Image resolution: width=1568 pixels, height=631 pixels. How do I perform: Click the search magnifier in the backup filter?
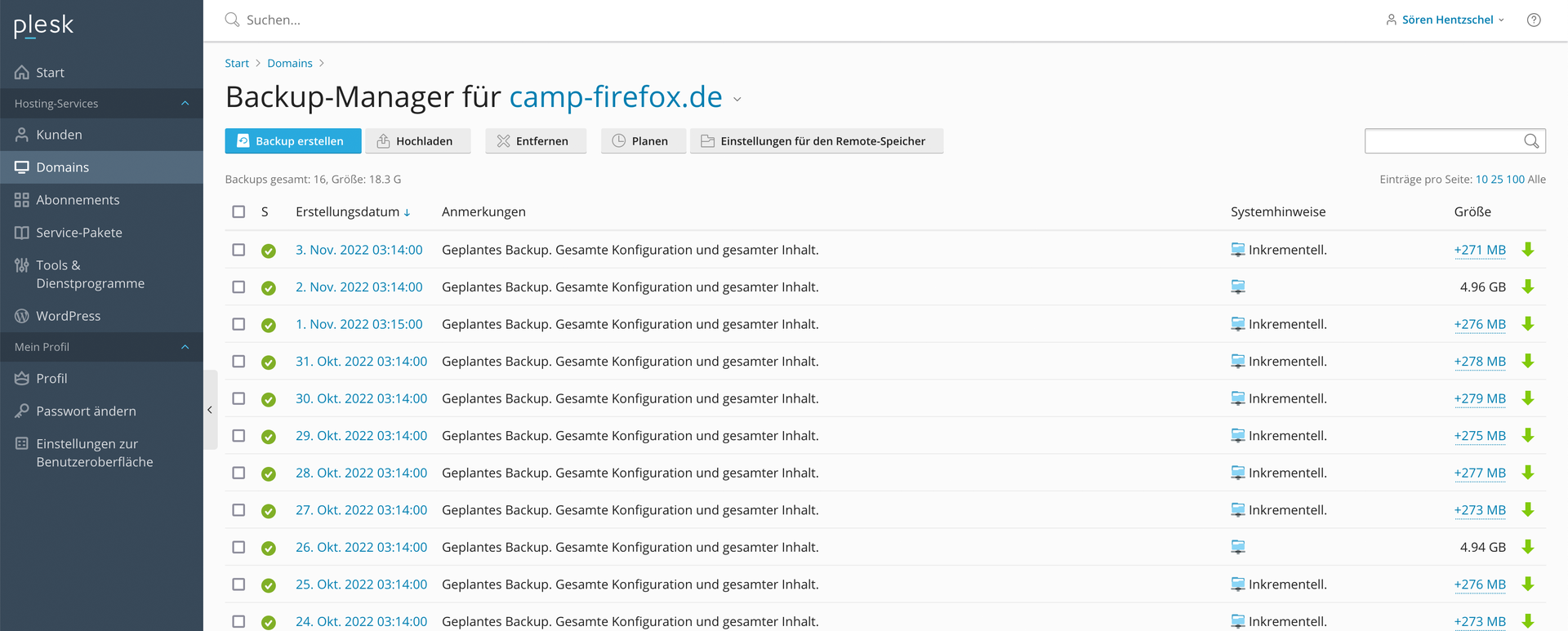(x=1531, y=141)
